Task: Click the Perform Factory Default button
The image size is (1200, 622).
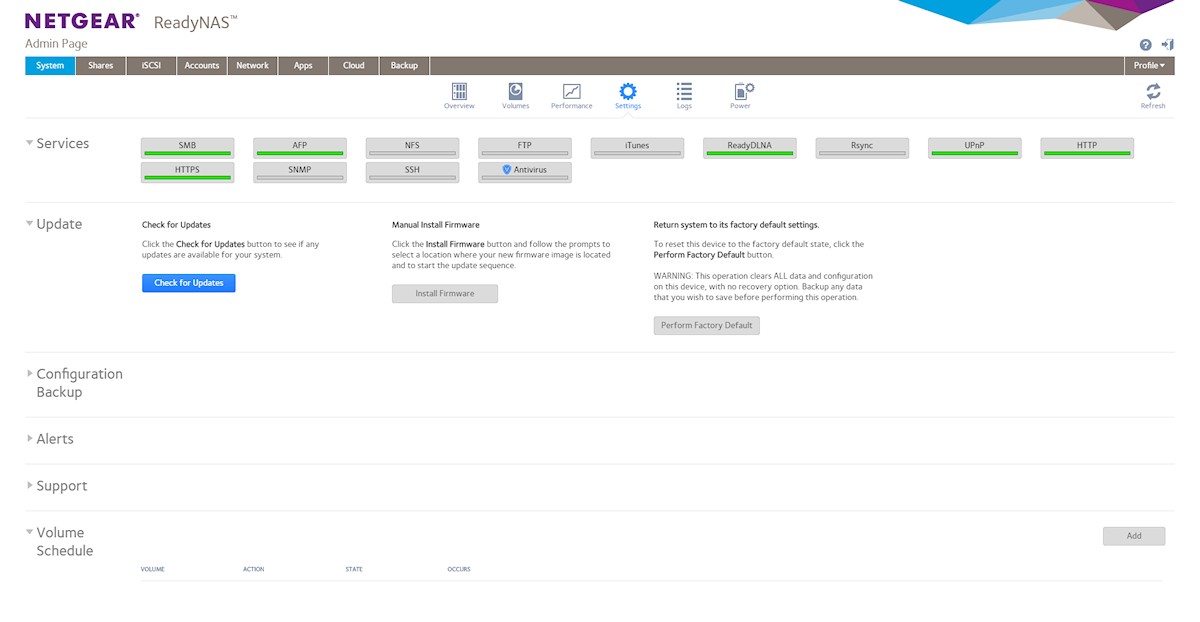Action: [x=706, y=326]
